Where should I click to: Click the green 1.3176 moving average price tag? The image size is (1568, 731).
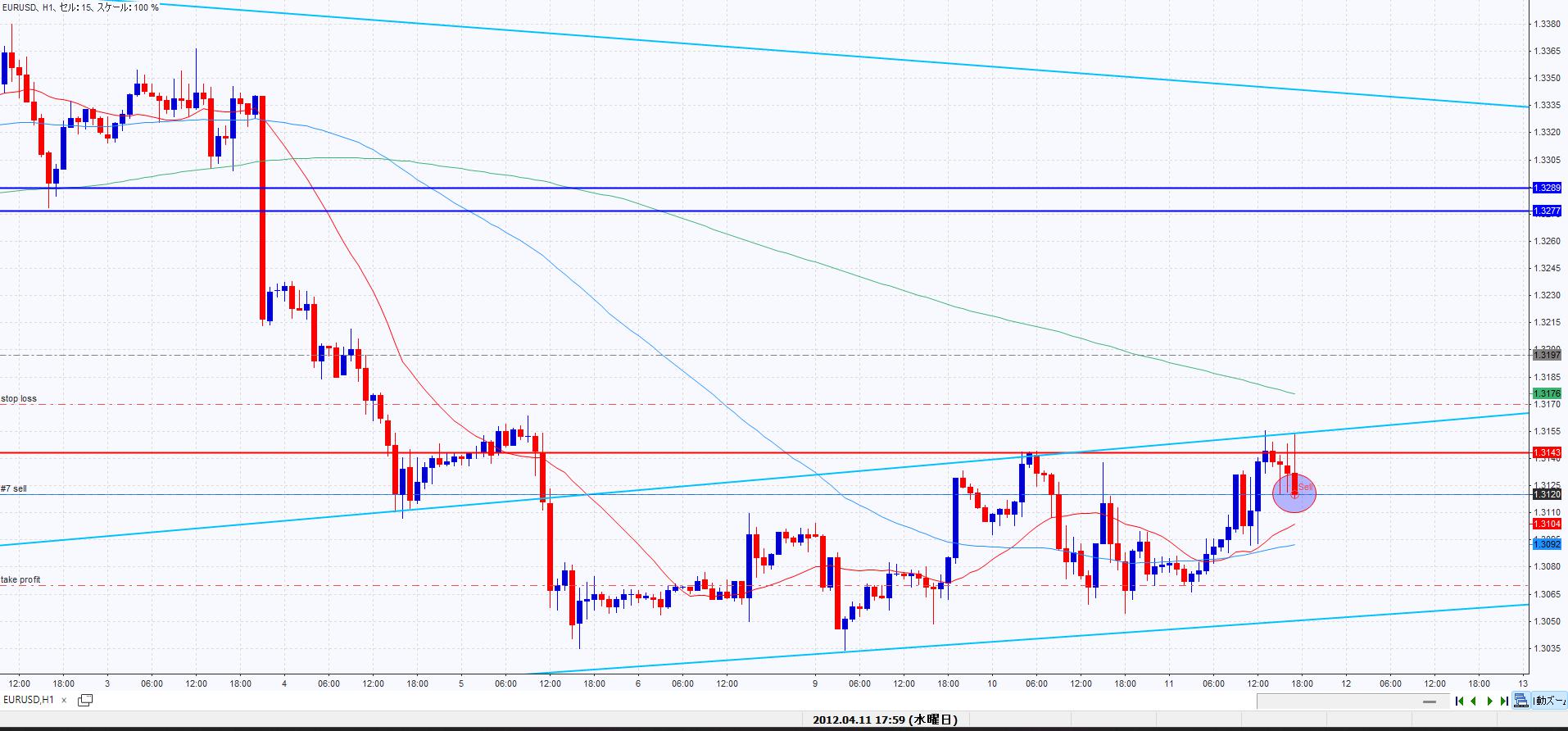(x=1547, y=393)
